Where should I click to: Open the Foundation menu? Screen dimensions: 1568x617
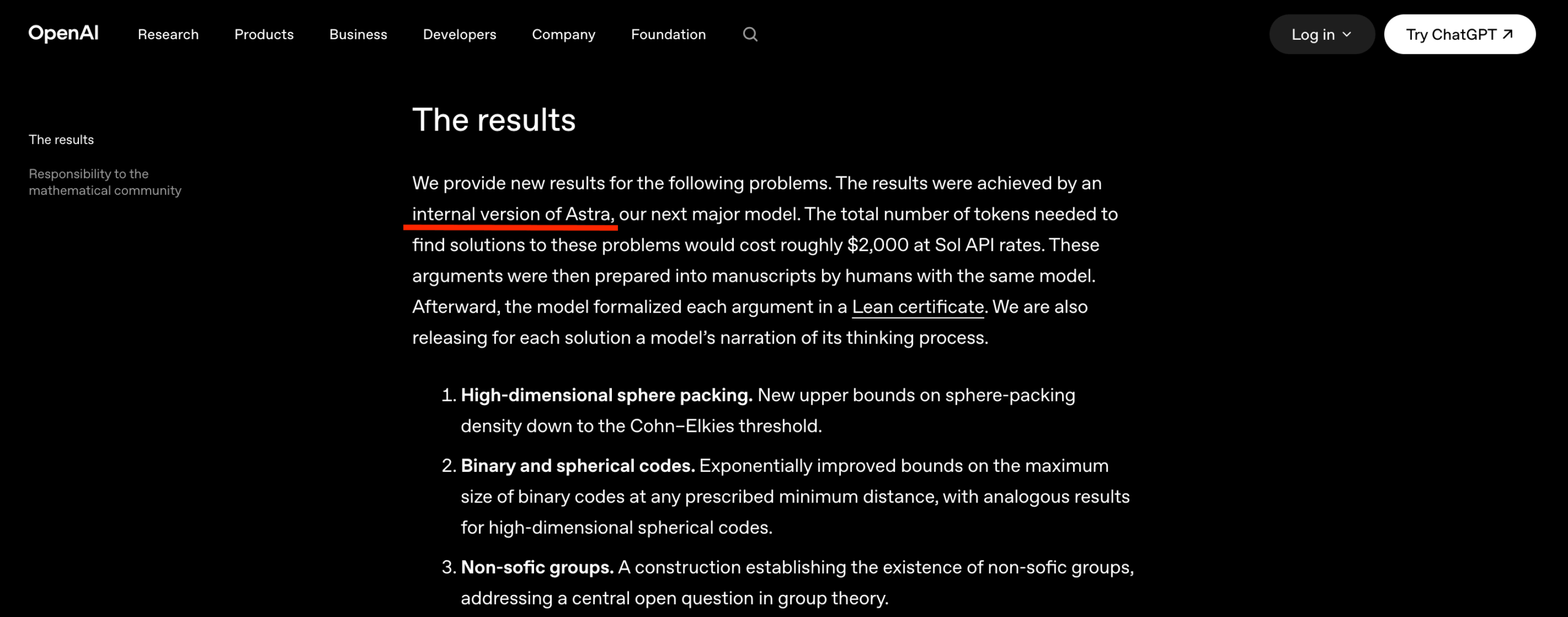click(668, 34)
